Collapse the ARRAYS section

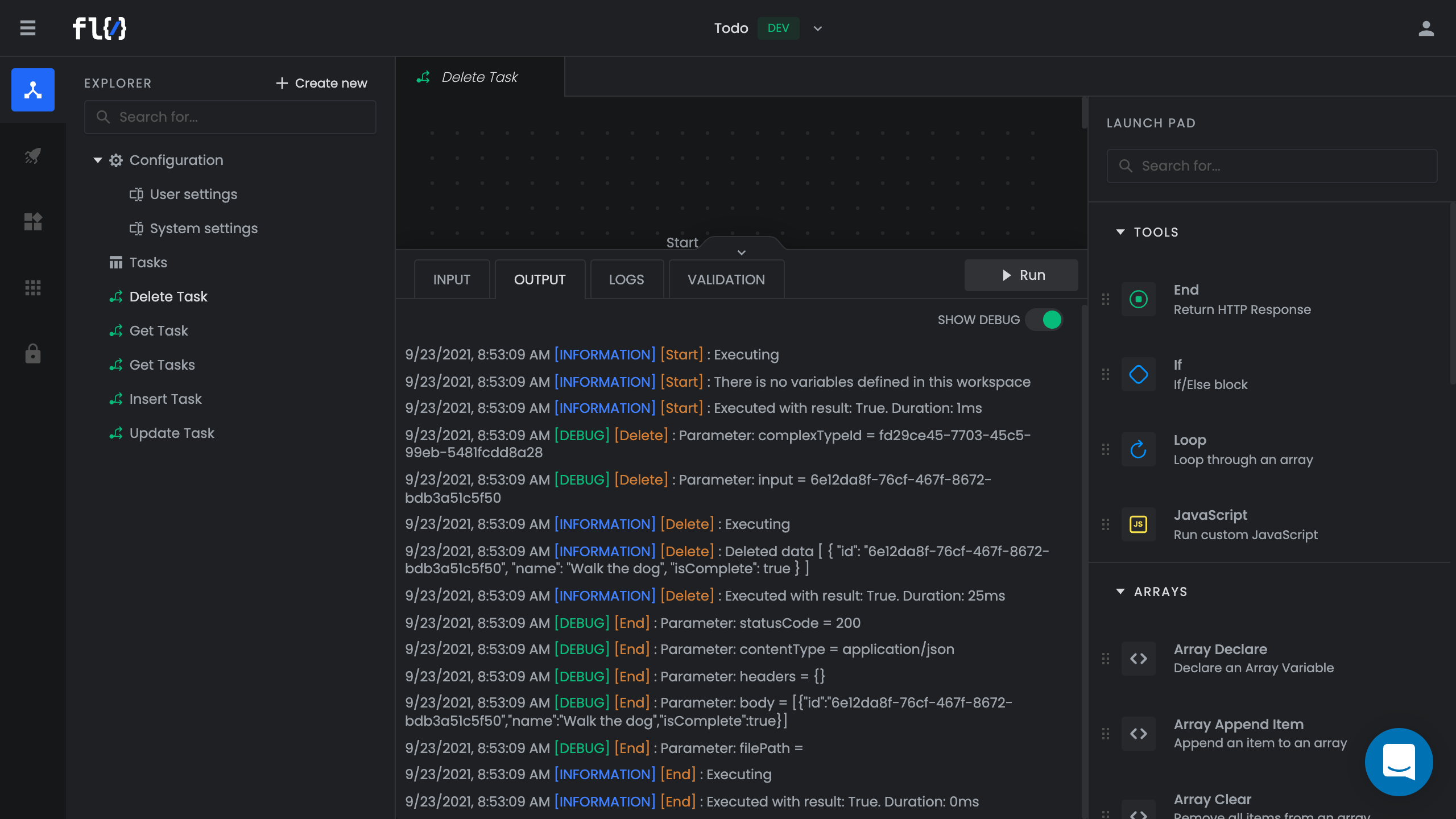tap(1120, 591)
